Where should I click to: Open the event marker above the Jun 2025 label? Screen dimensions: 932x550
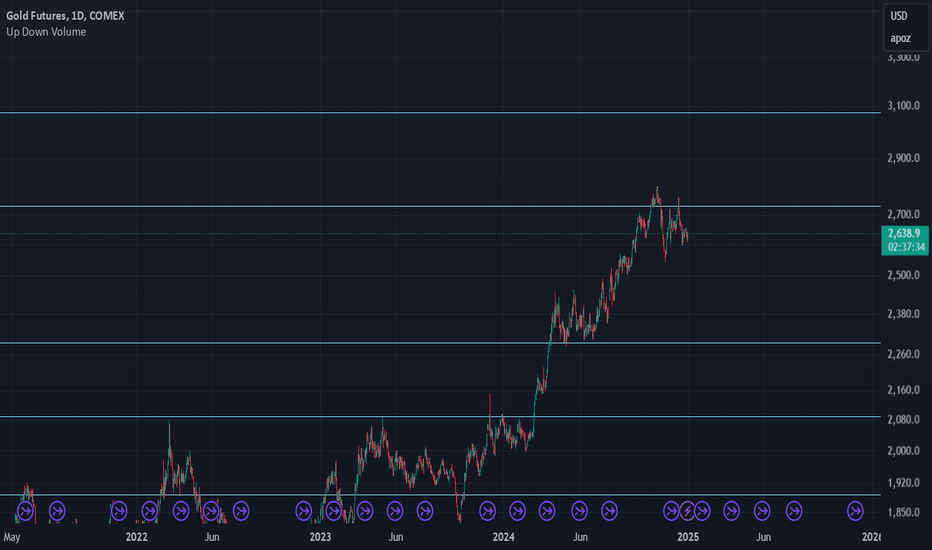[x=762, y=511]
